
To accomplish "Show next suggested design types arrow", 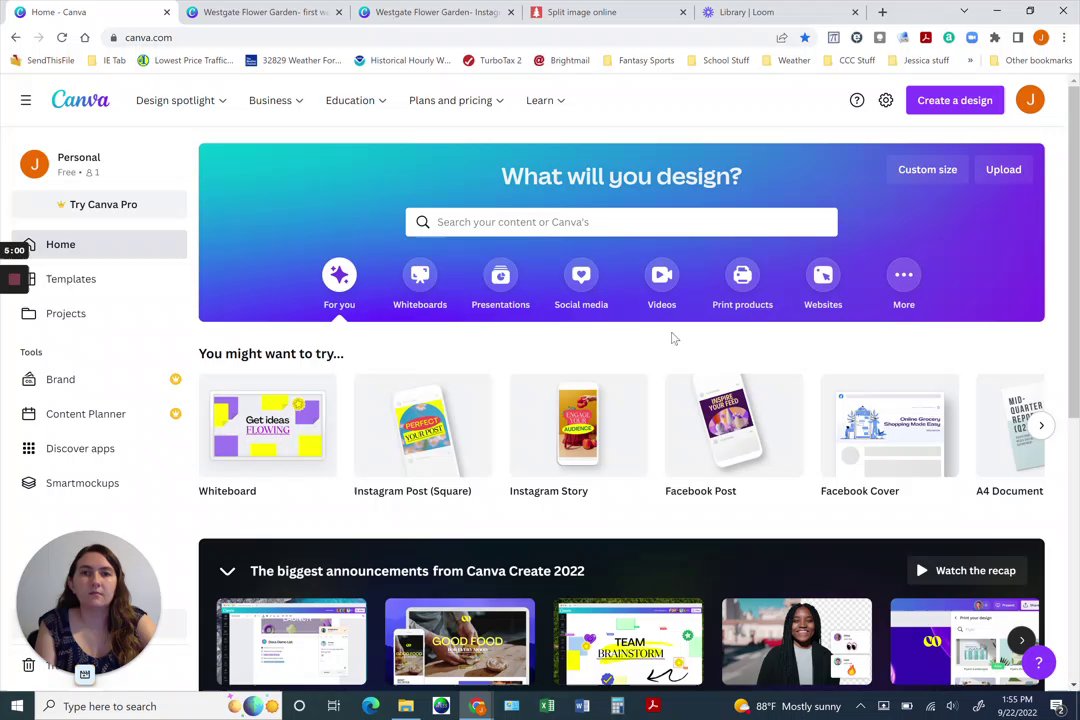I will point(1041,426).
